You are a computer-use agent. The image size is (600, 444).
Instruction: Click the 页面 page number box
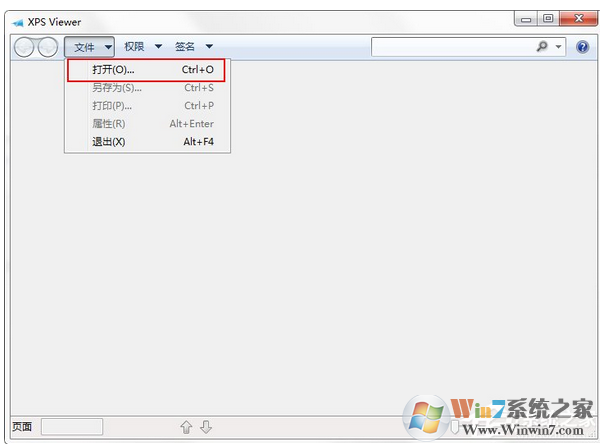tap(72, 426)
